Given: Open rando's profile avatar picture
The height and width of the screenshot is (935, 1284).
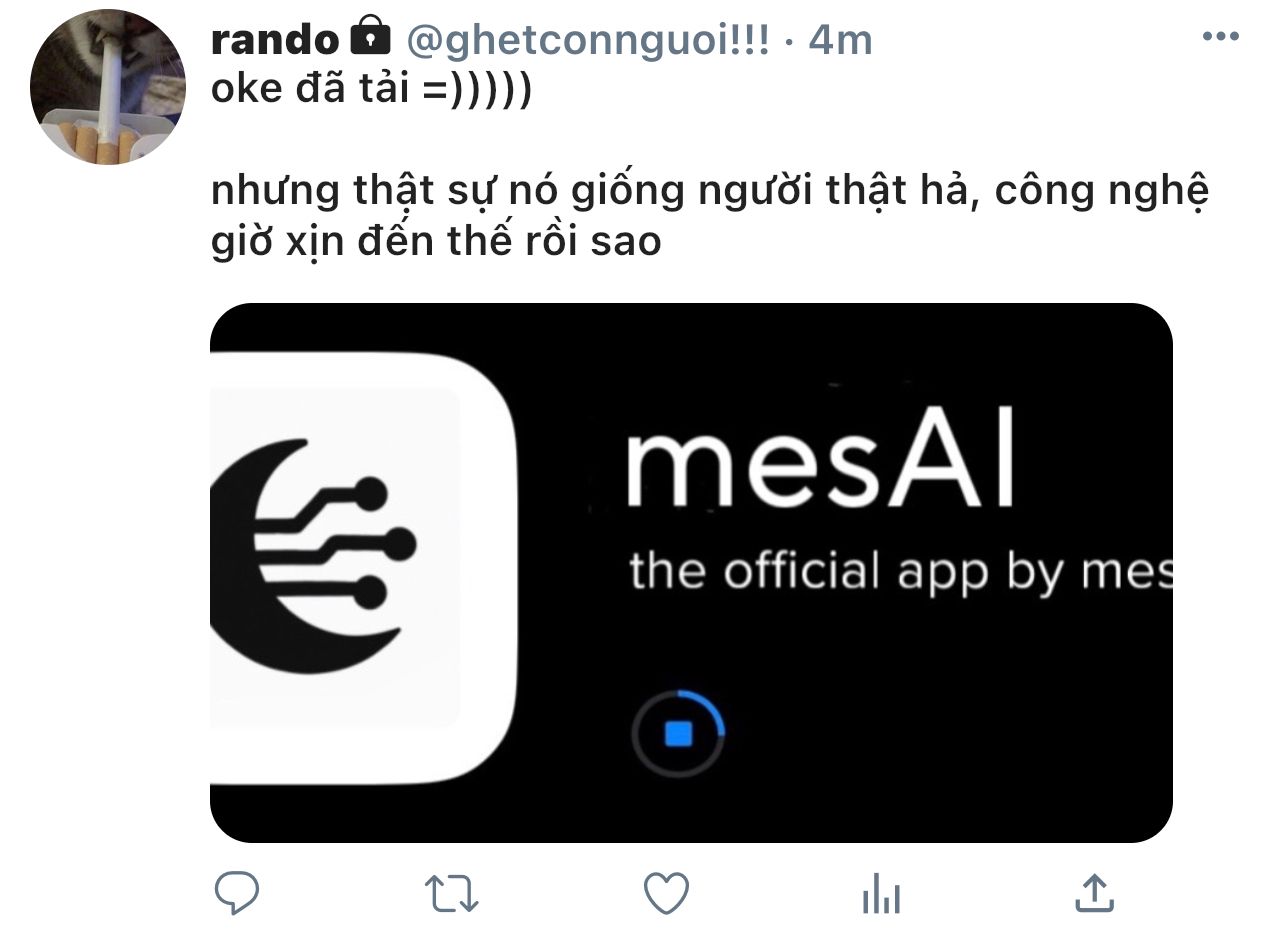Looking at the screenshot, I should point(107,87).
